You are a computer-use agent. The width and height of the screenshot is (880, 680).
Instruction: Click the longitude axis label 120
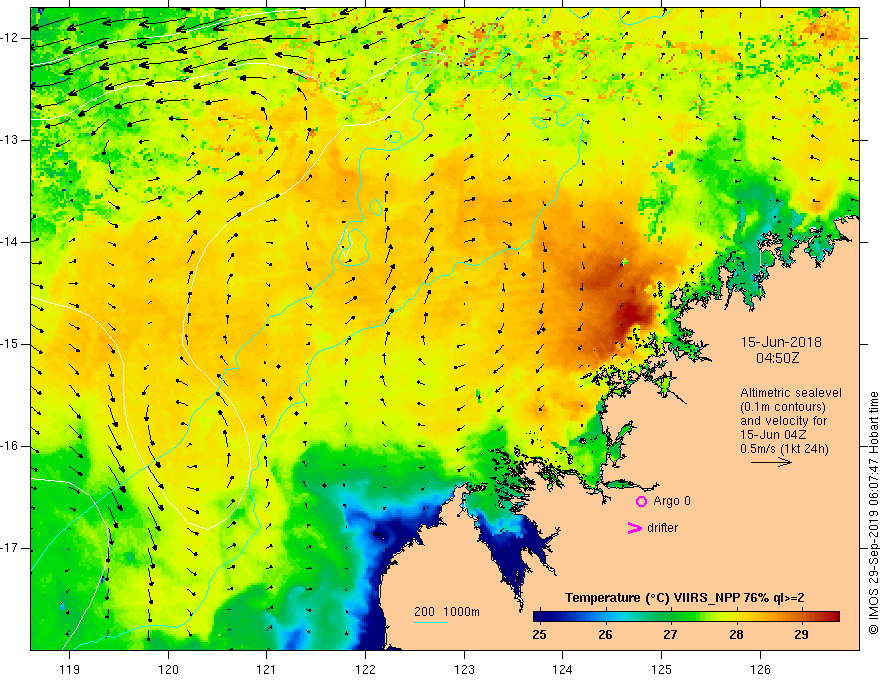[168, 669]
